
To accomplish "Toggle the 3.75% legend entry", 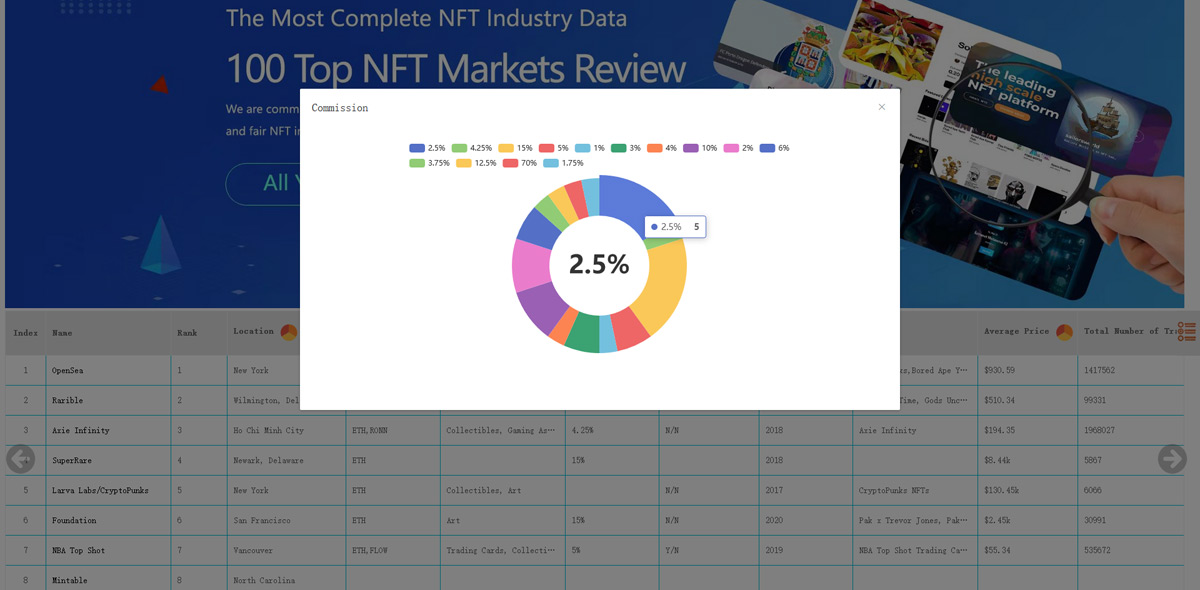I will coord(430,163).
